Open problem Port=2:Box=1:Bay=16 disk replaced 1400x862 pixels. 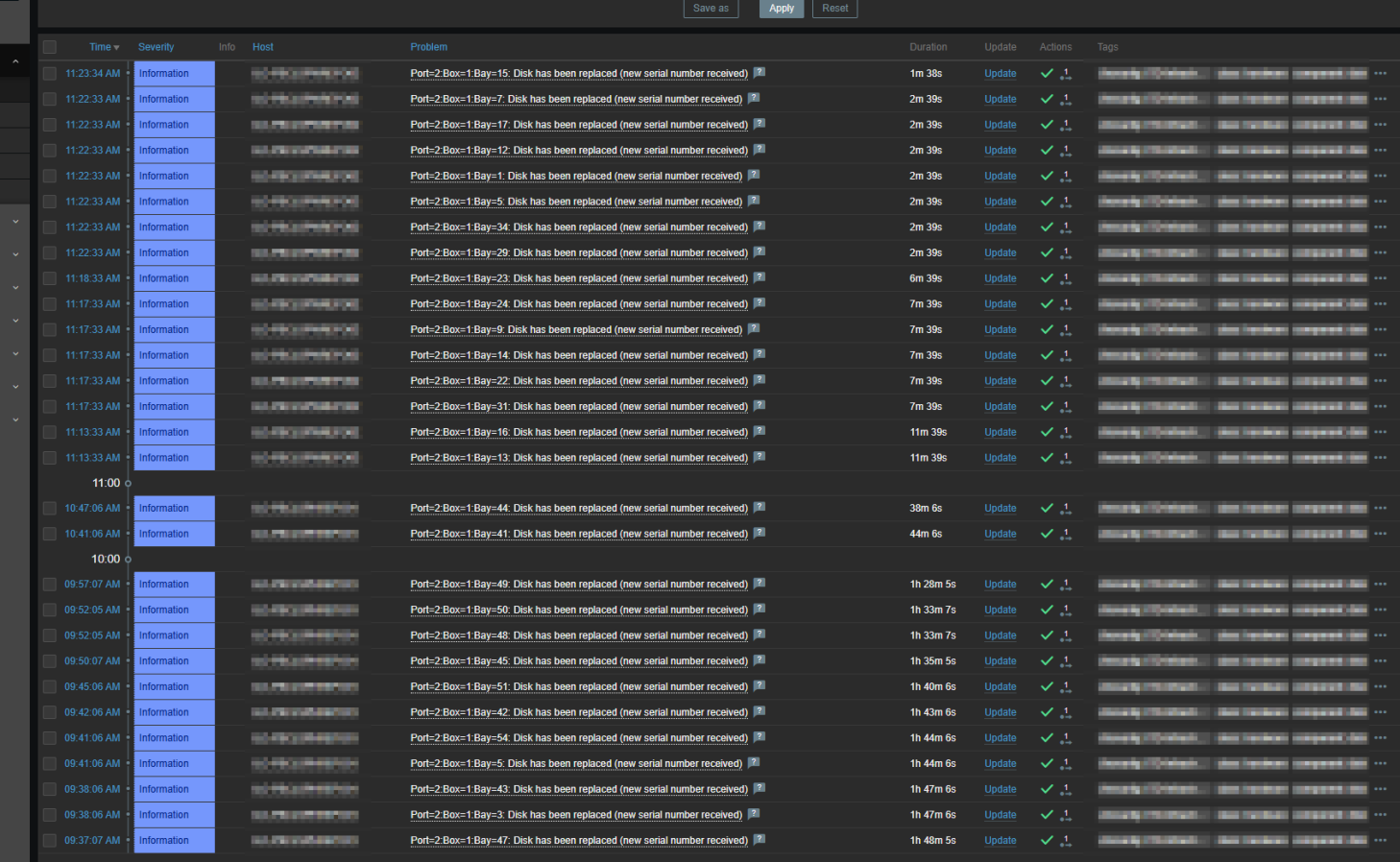pos(579,432)
